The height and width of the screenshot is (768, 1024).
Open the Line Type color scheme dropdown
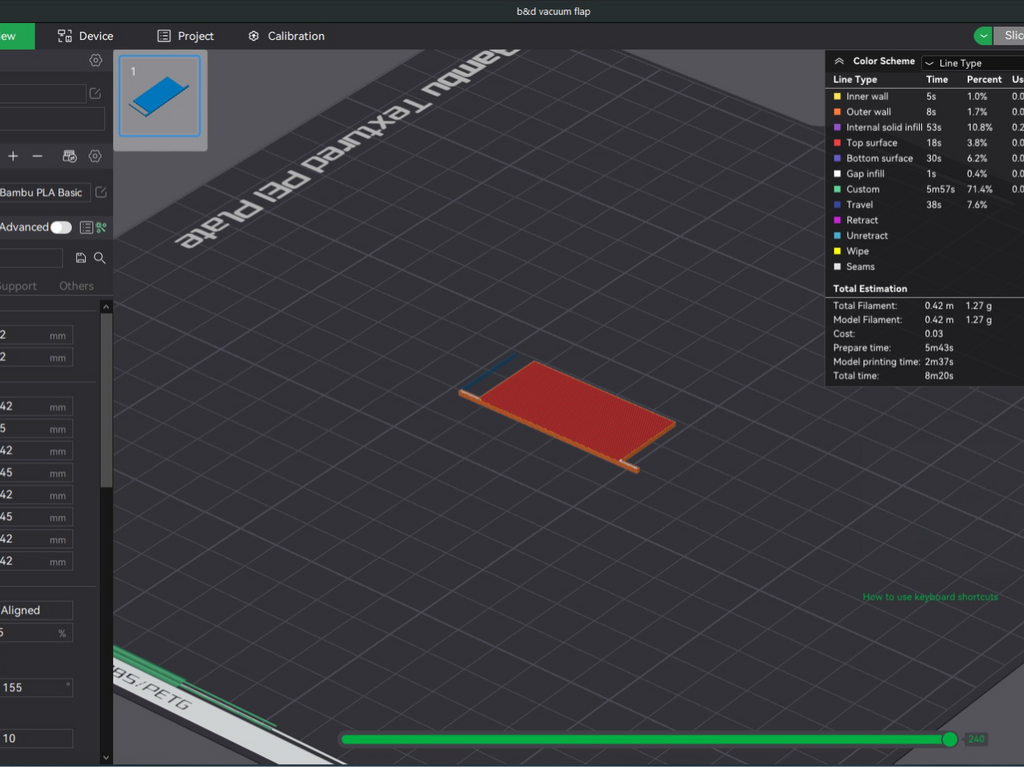click(972, 63)
